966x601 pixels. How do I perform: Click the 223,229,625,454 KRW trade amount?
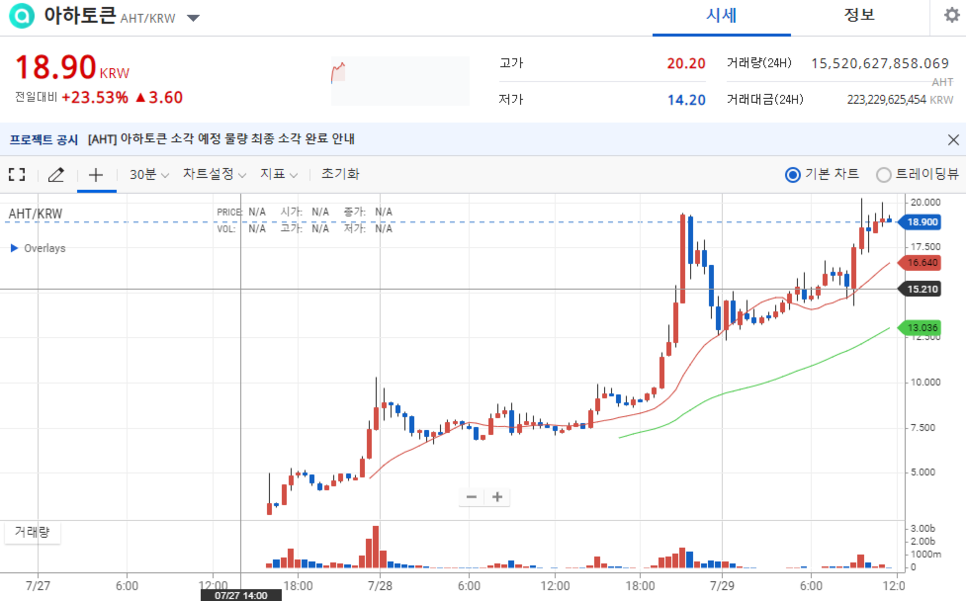click(x=900, y=100)
